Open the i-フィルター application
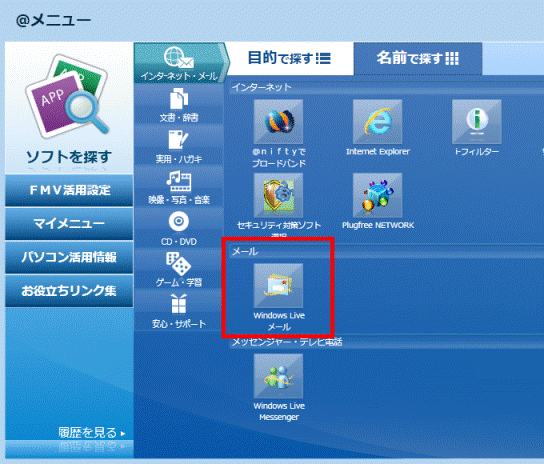 (x=477, y=122)
